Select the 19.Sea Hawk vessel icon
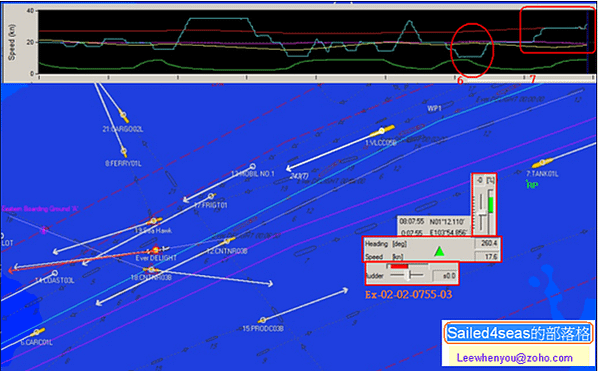This screenshot has width=598, height=371. click(153, 221)
